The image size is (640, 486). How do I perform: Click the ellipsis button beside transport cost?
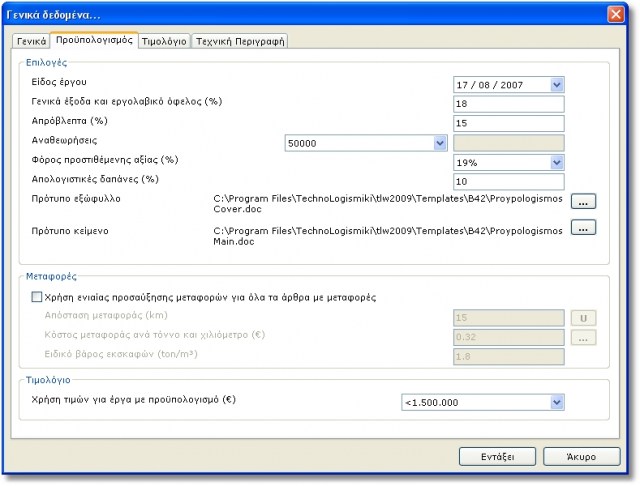tap(583, 337)
